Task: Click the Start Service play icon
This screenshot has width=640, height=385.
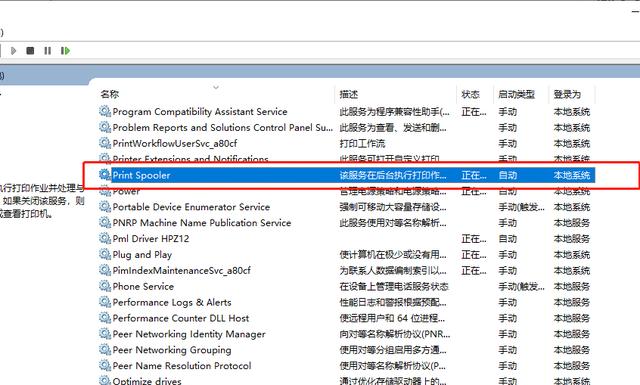Action: click(x=13, y=51)
